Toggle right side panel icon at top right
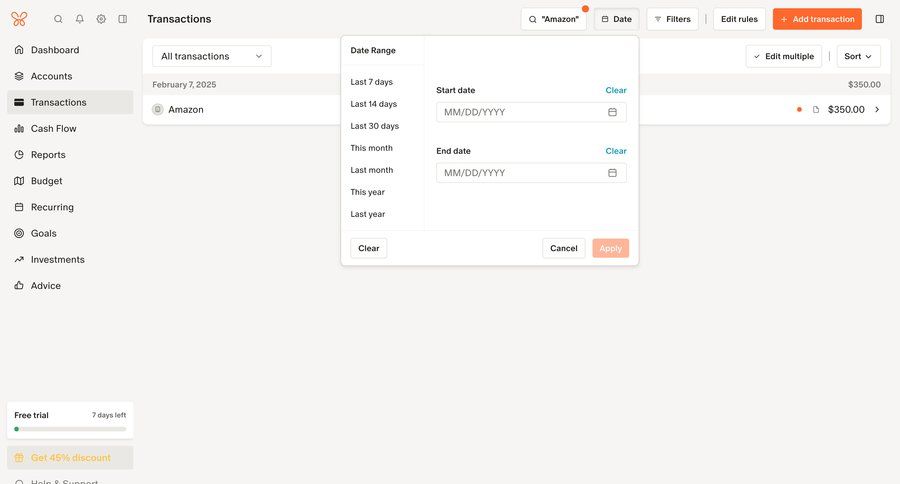Viewport: 900px width, 484px height. click(x=879, y=19)
